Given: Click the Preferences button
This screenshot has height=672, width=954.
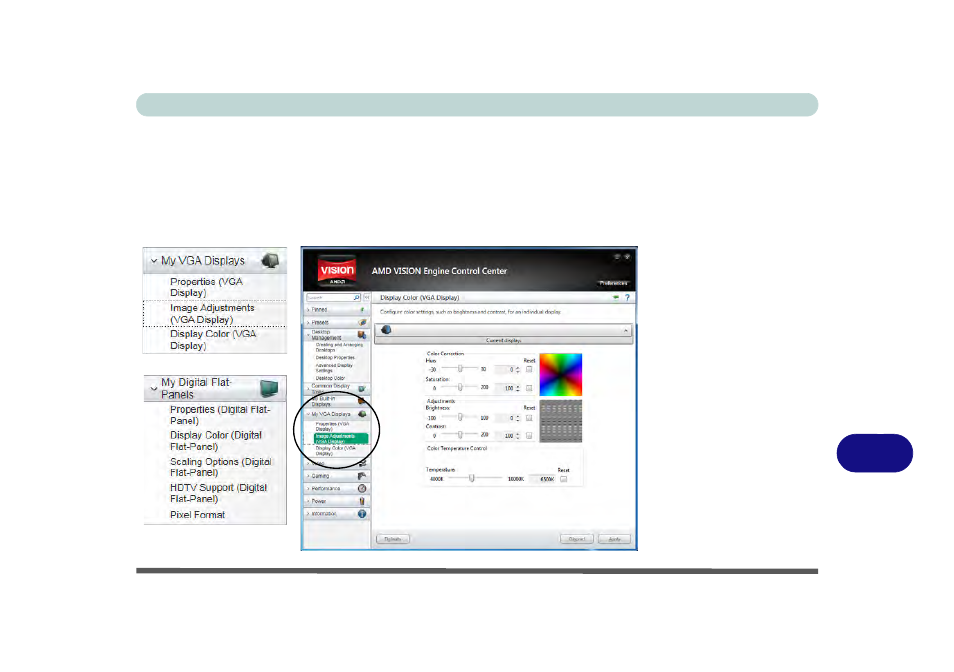Looking at the screenshot, I should tap(613, 283).
